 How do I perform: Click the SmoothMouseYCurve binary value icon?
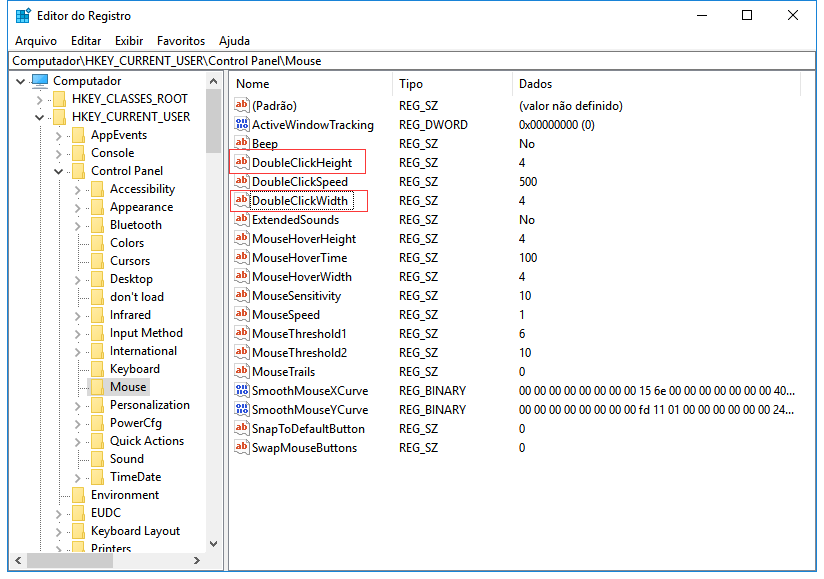[241, 410]
